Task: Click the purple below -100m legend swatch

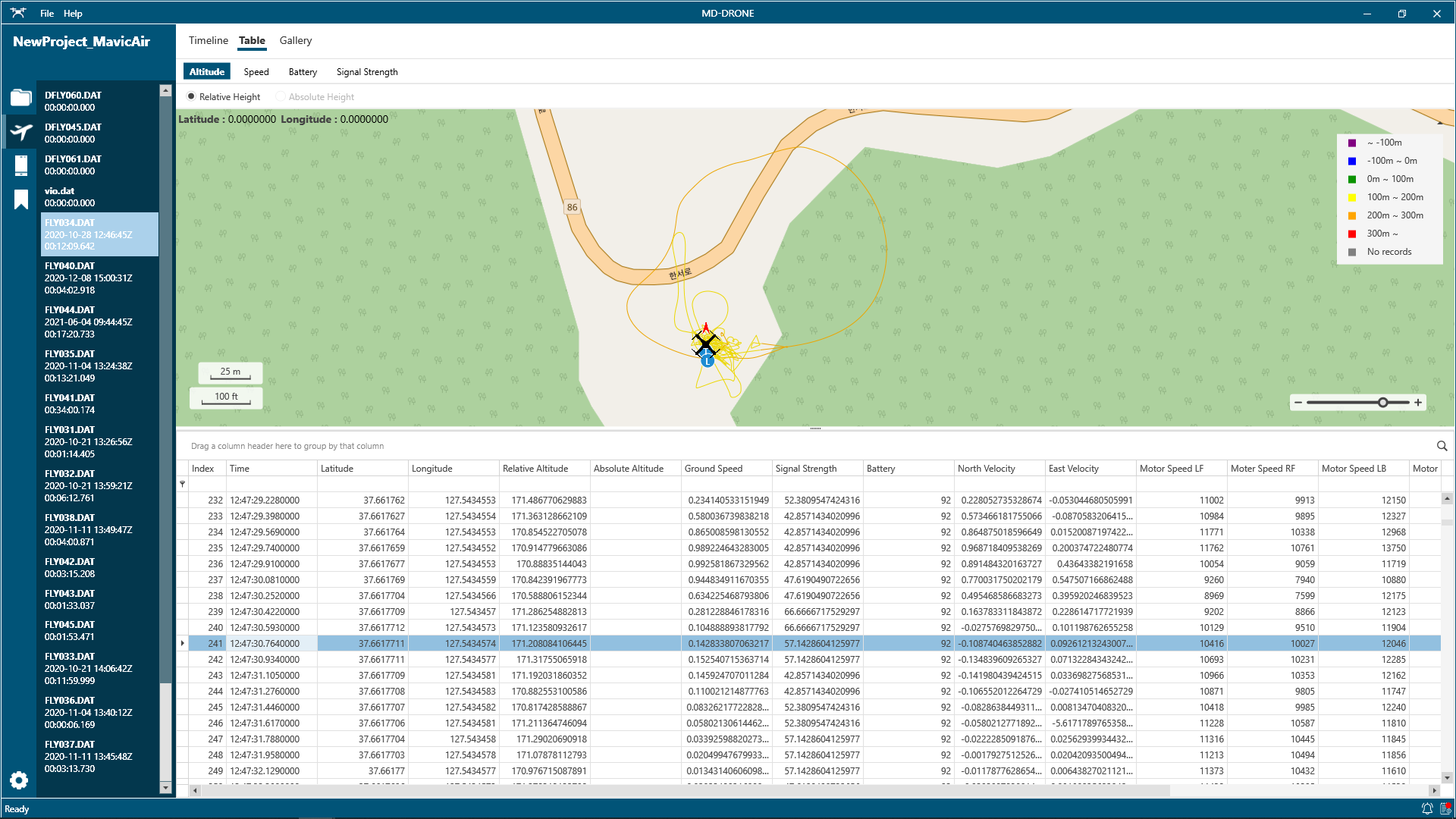Action: (x=1352, y=143)
